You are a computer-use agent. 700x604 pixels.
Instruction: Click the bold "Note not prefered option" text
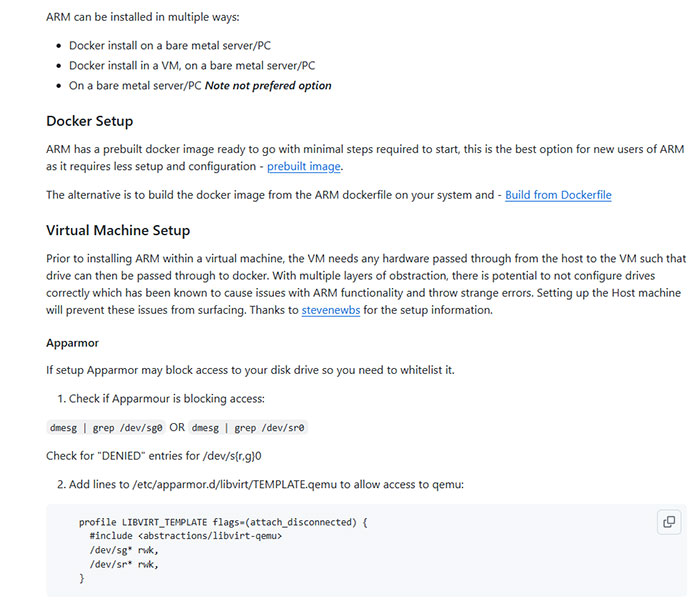pyautogui.click(x=268, y=85)
